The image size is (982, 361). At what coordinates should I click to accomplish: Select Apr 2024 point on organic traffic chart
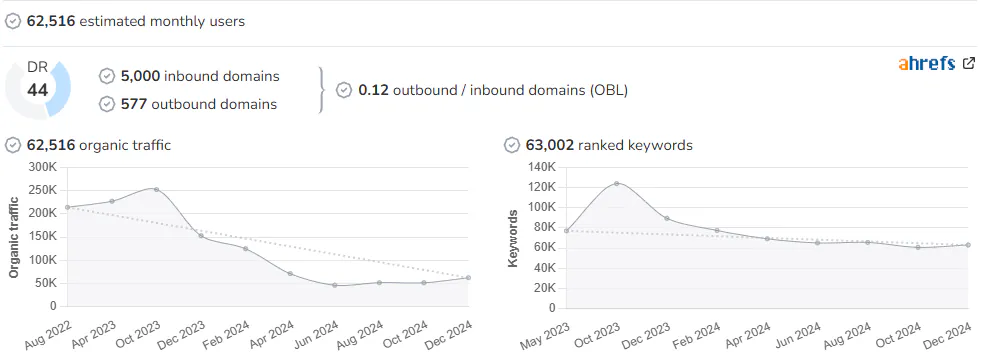290,274
